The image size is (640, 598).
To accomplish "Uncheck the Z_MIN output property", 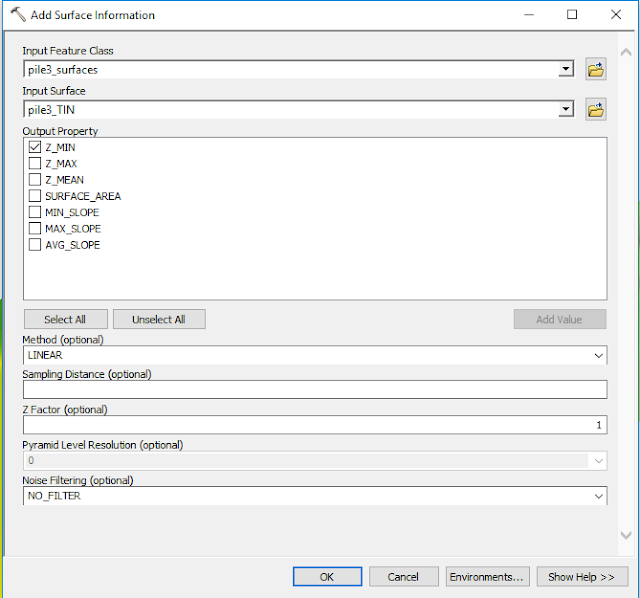I will [35, 147].
